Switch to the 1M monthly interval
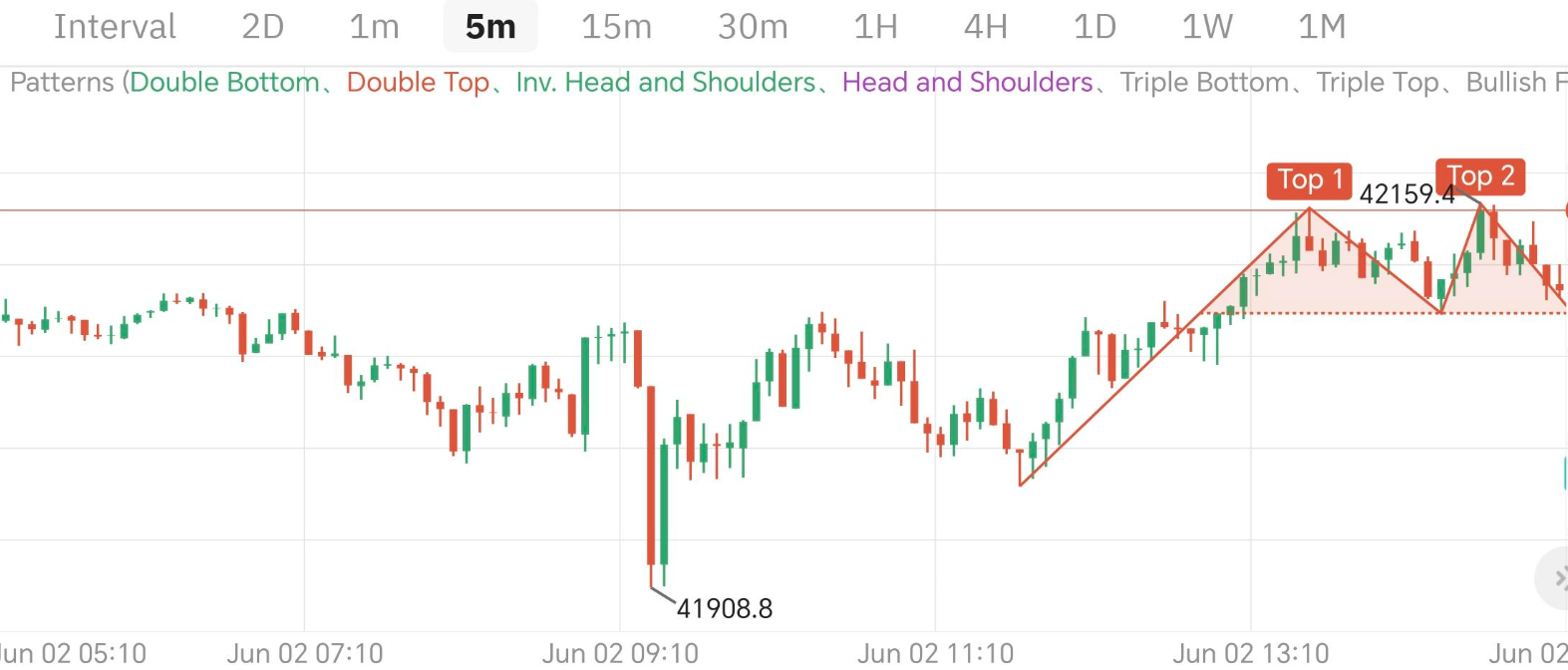 pyautogui.click(x=1322, y=27)
